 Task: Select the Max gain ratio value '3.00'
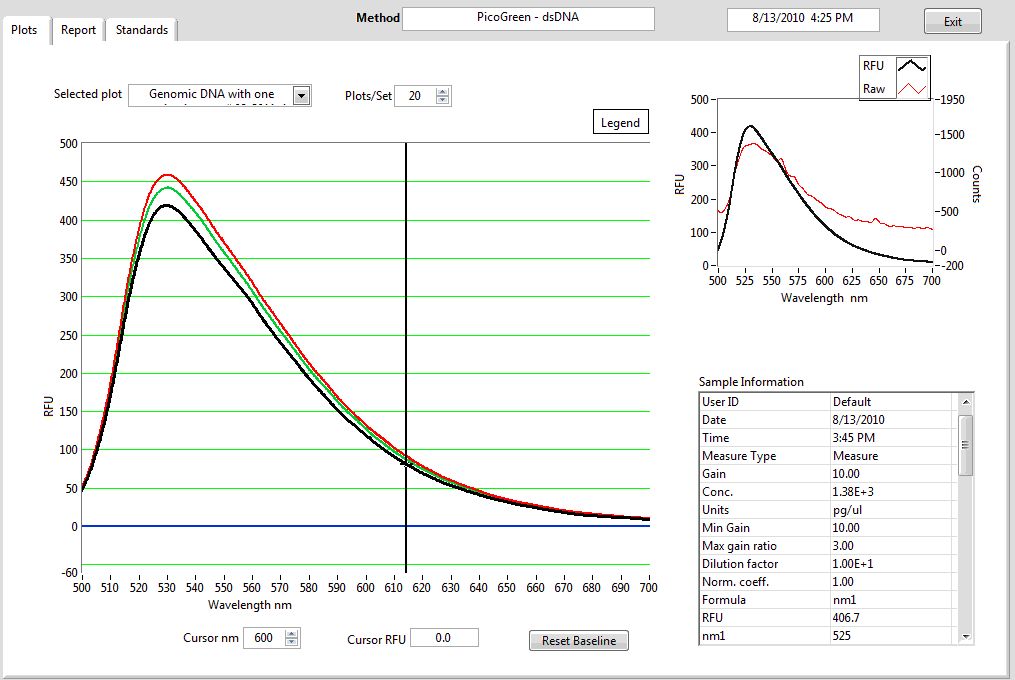(x=843, y=546)
